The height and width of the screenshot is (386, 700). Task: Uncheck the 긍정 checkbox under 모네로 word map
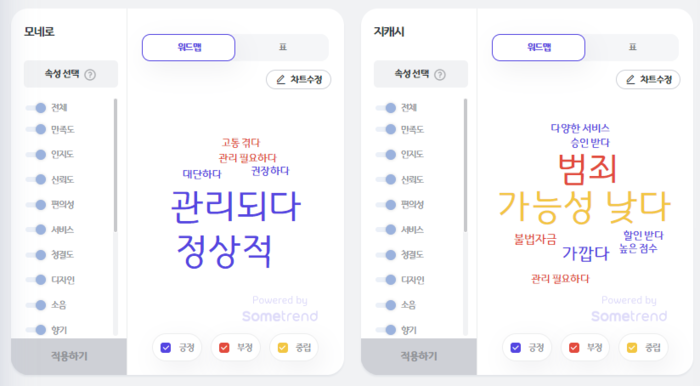coord(166,348)
